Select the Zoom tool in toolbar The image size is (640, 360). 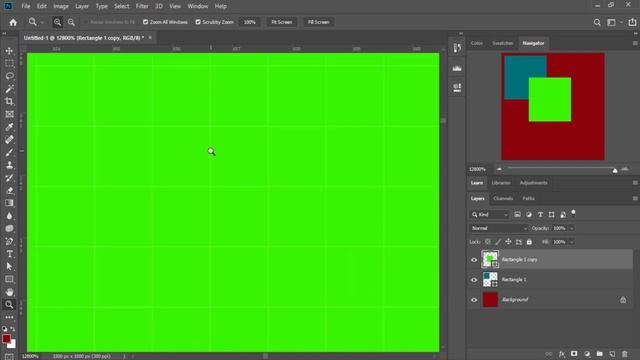pyautogui.click(x=9, y=304)
